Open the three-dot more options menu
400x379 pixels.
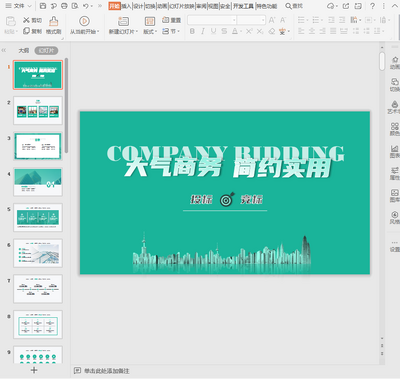[384, 6]
